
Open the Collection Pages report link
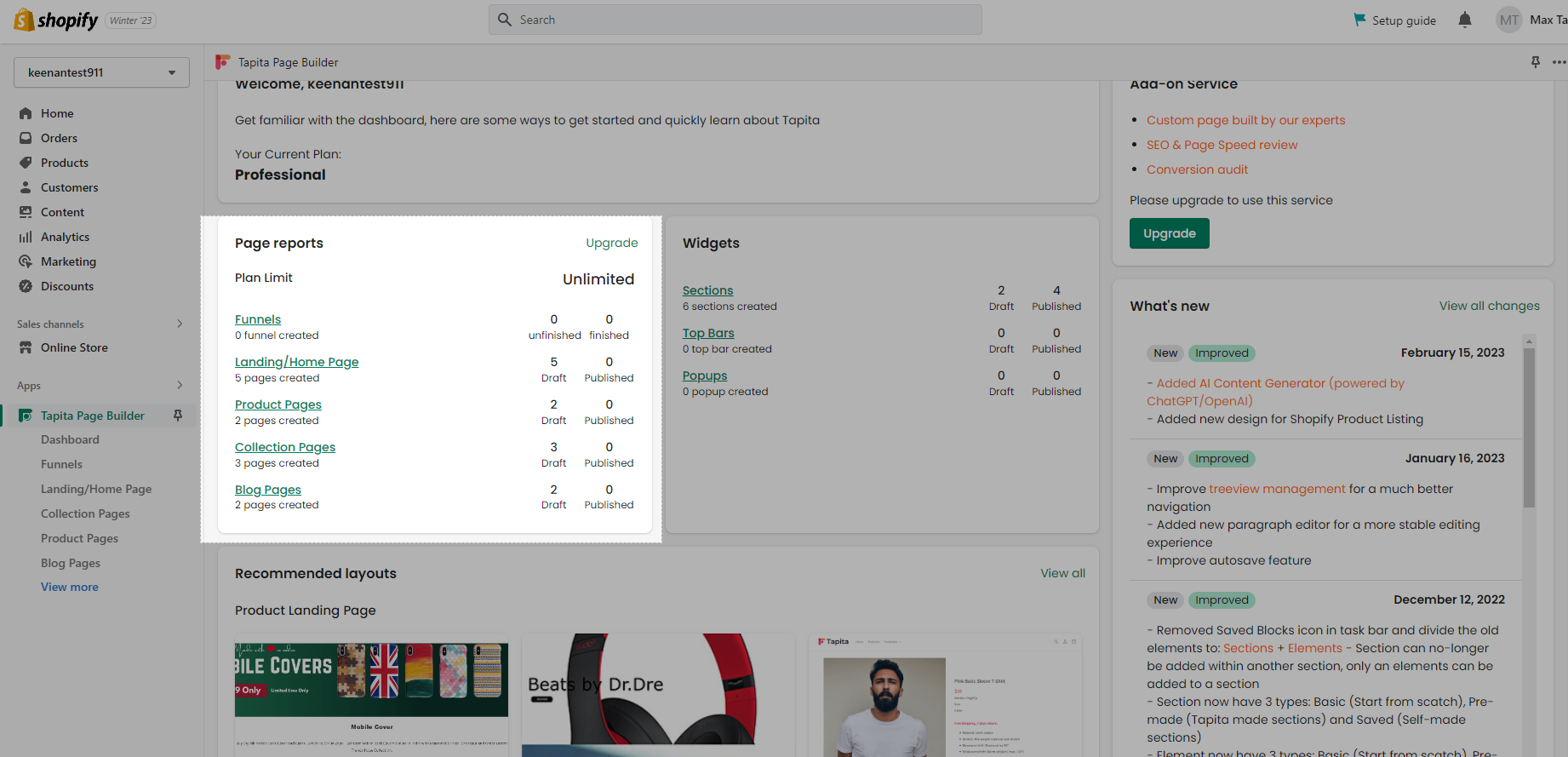[285, 447]
